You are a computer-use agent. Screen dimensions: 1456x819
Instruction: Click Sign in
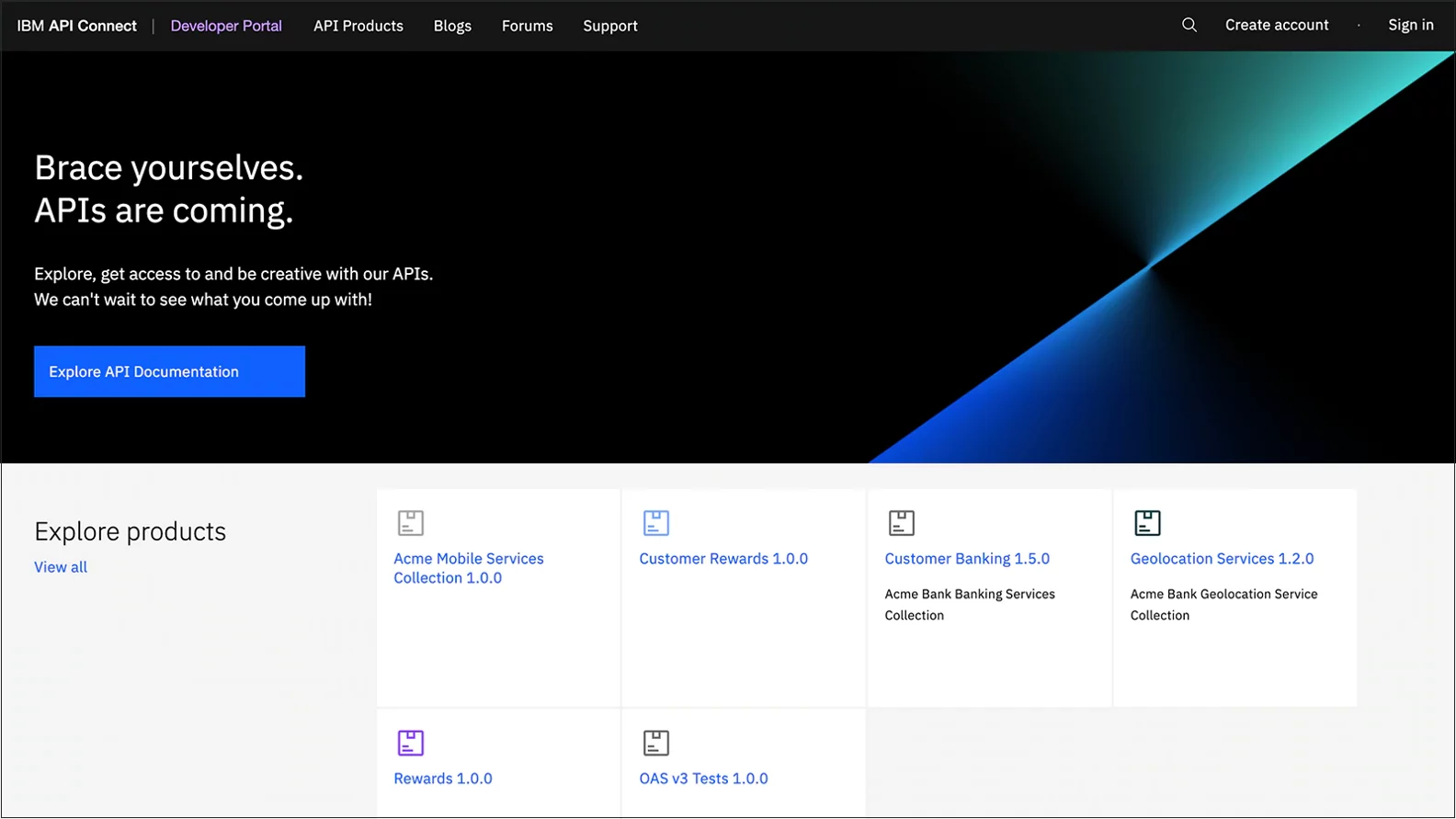tap(1410, 25)
